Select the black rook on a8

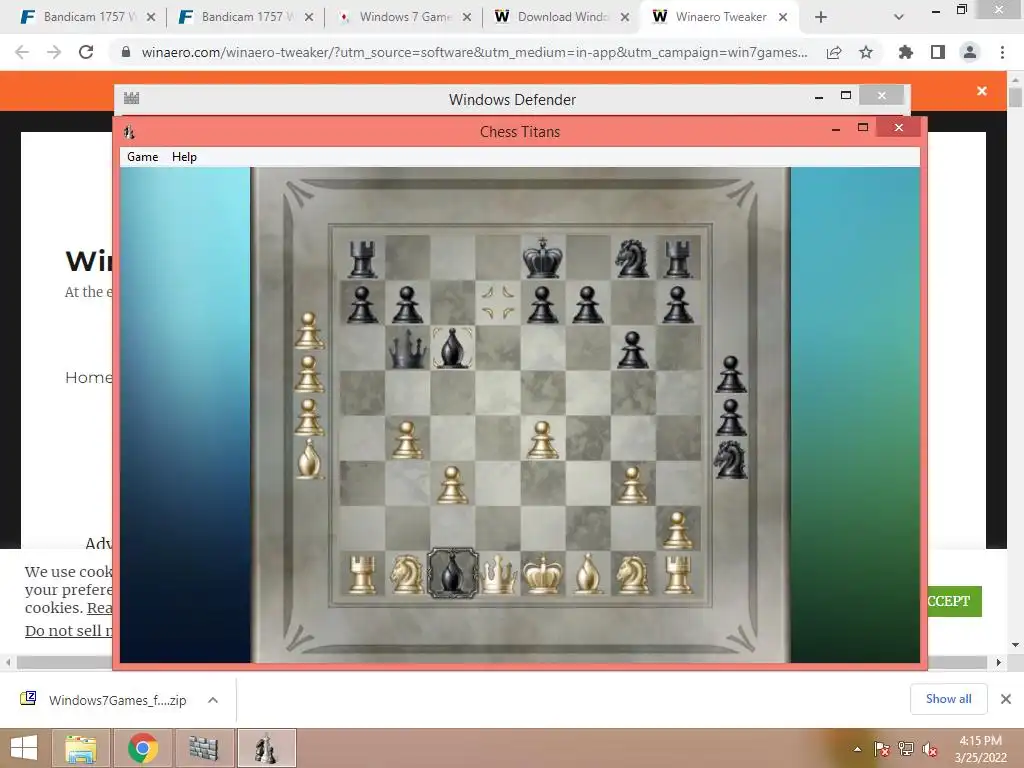(x=362, y=259)
